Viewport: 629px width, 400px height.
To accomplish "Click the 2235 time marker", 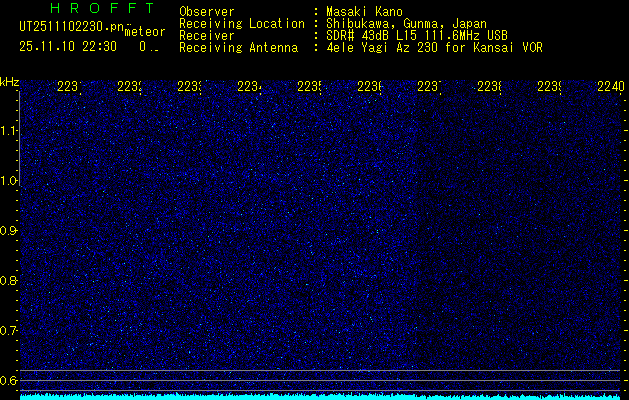I will [x=309, y=86].
